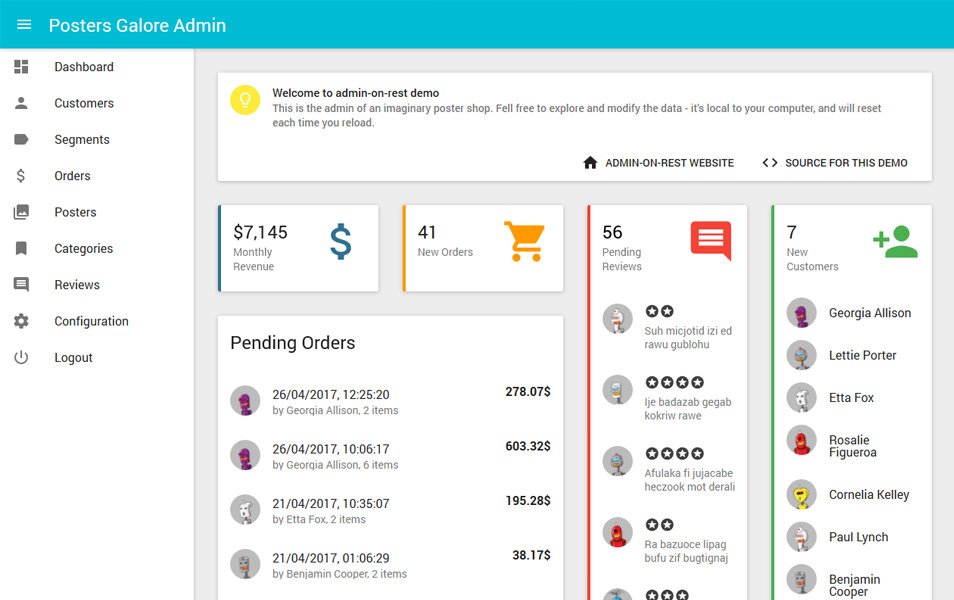Click the Dashboard grid icon
This screenshot has width=954, height=600.
click(x=21, y=66)
